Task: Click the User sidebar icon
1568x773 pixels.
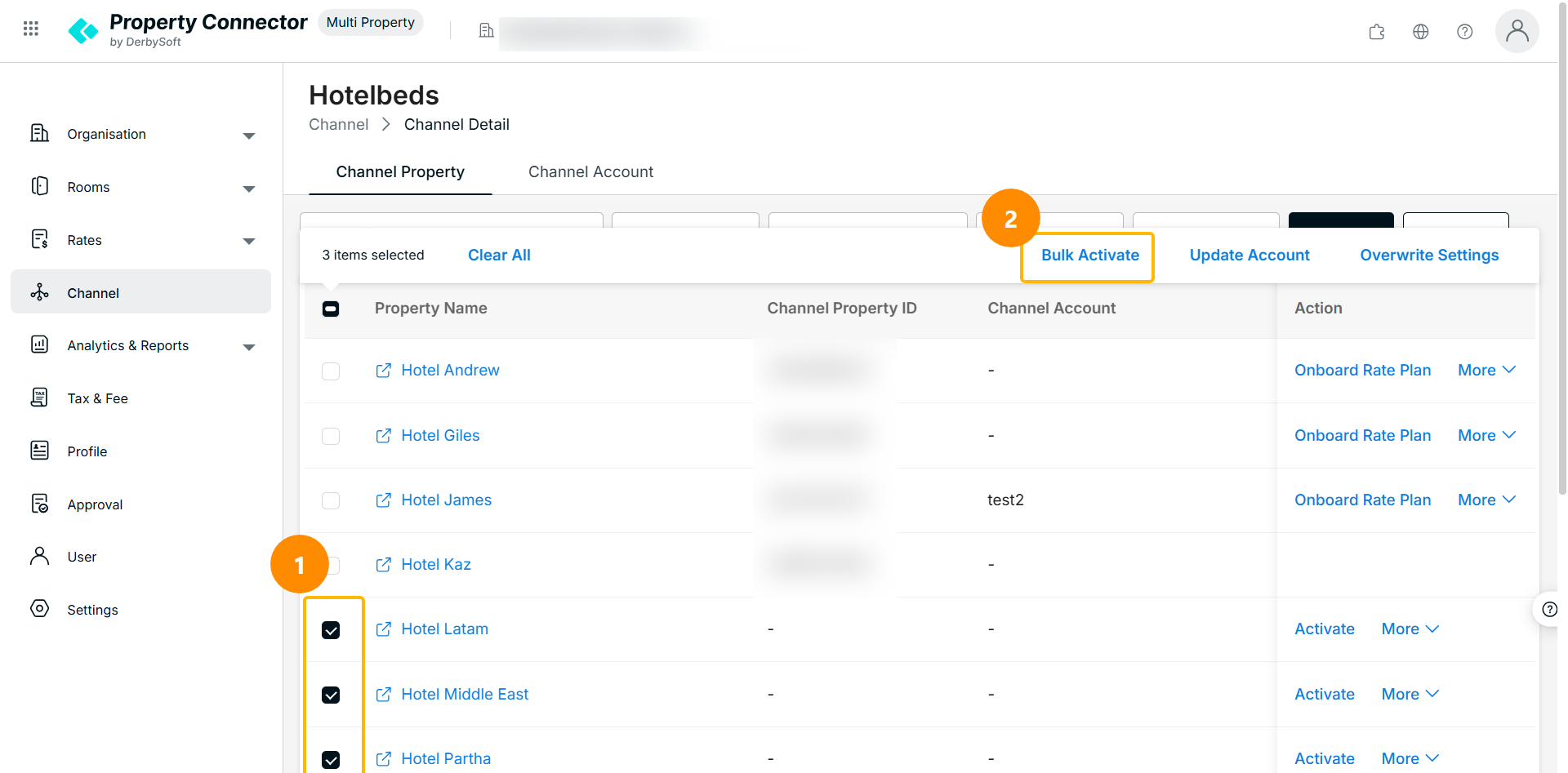Action: [39, 556]
